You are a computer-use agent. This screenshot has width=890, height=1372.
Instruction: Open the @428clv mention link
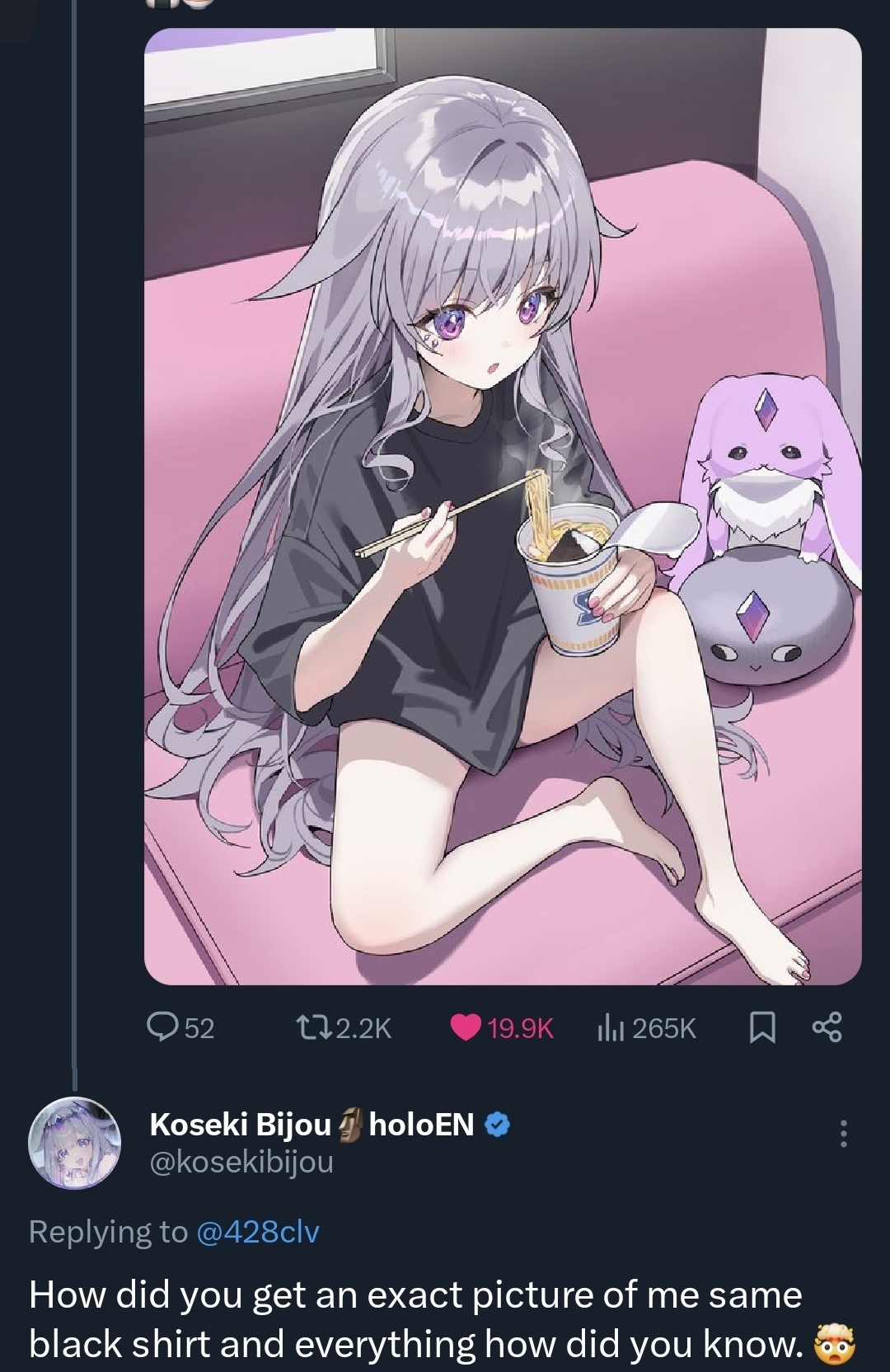tap(257, 1231)
